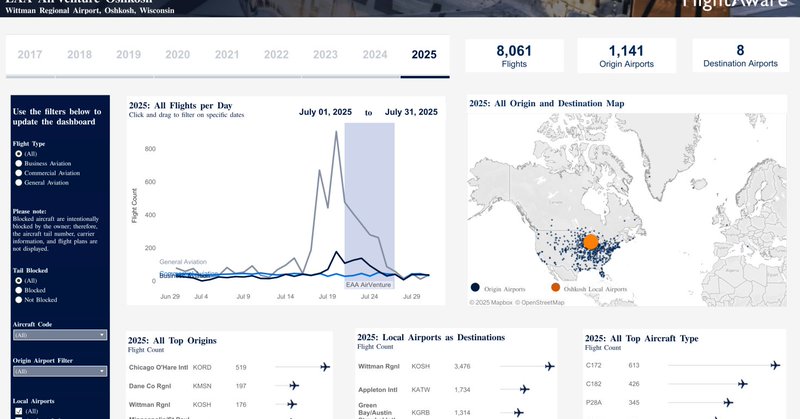Select the Flight Type (All) radio button

tap(18, 154)
